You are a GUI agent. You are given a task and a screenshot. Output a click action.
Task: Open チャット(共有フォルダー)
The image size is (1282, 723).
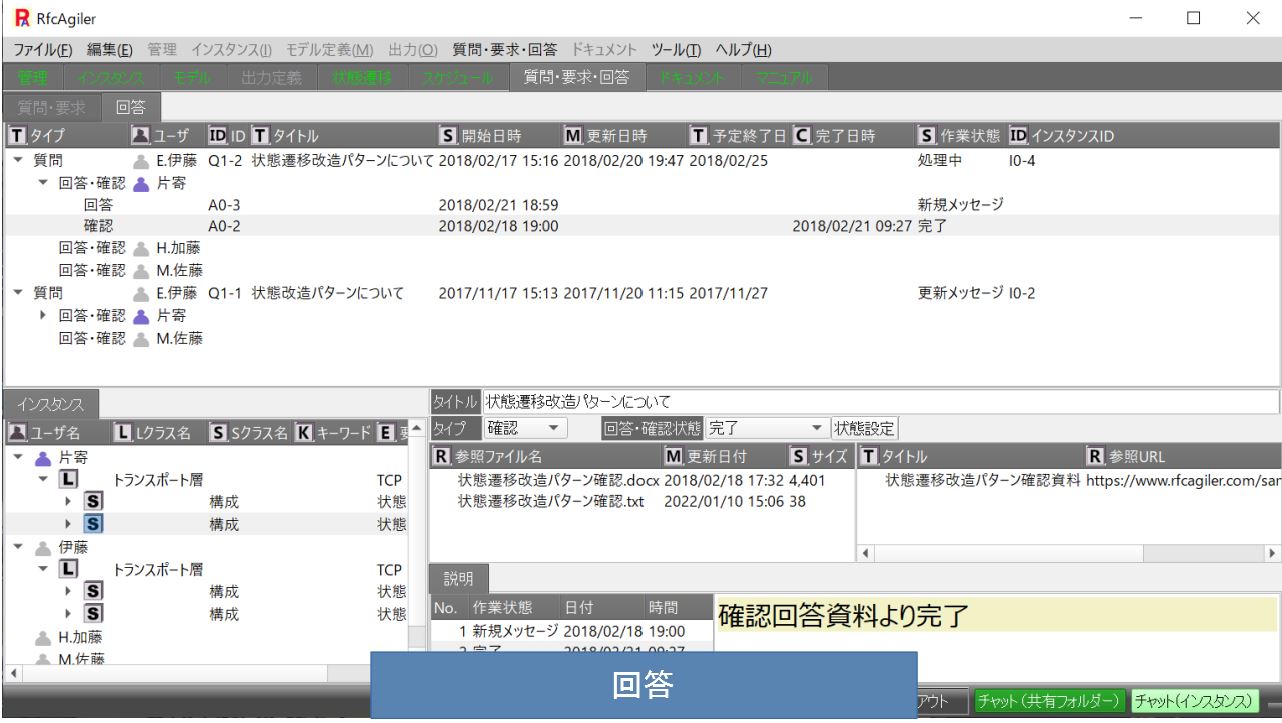pyautogui.click(x=1049, y=701)
